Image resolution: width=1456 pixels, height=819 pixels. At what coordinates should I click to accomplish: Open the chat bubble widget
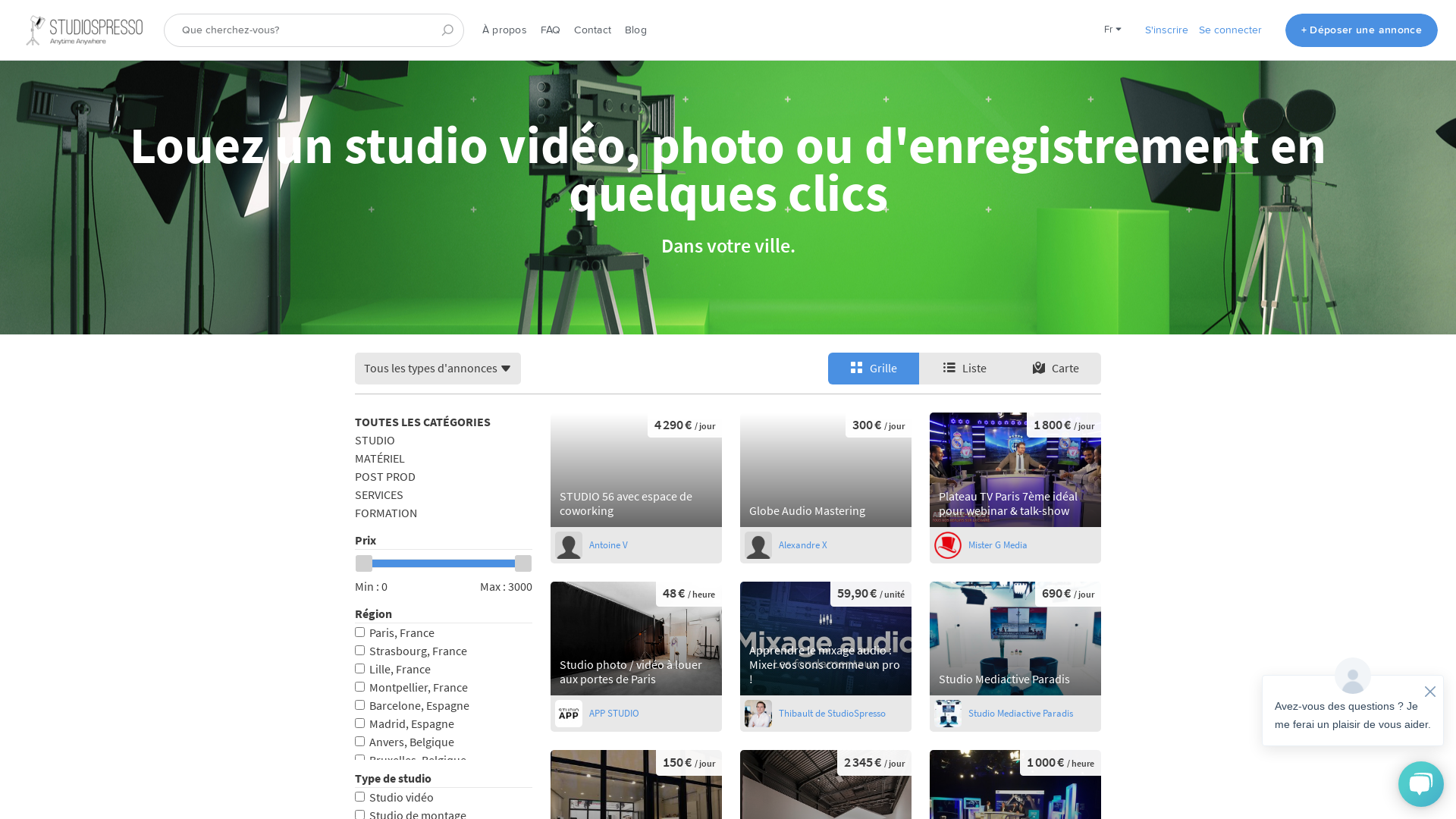pos(1420,784)
